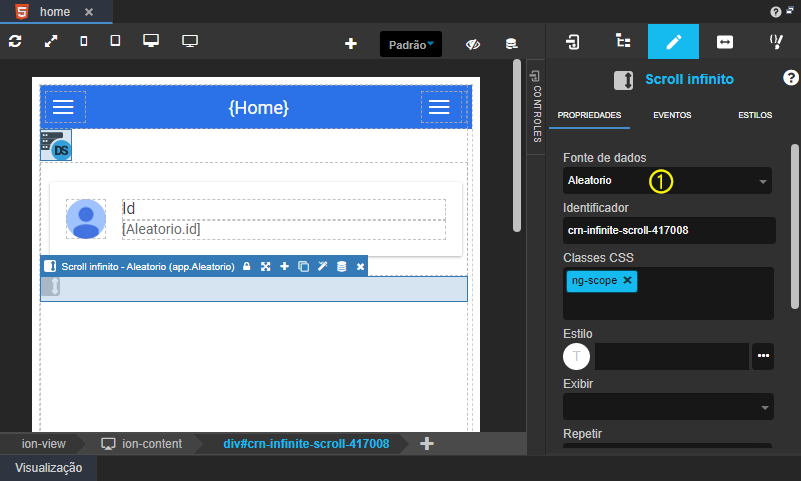This screenshot has width=801, height=481.
Task: Open data source icon on component bar
Action: tap(341, 267)
